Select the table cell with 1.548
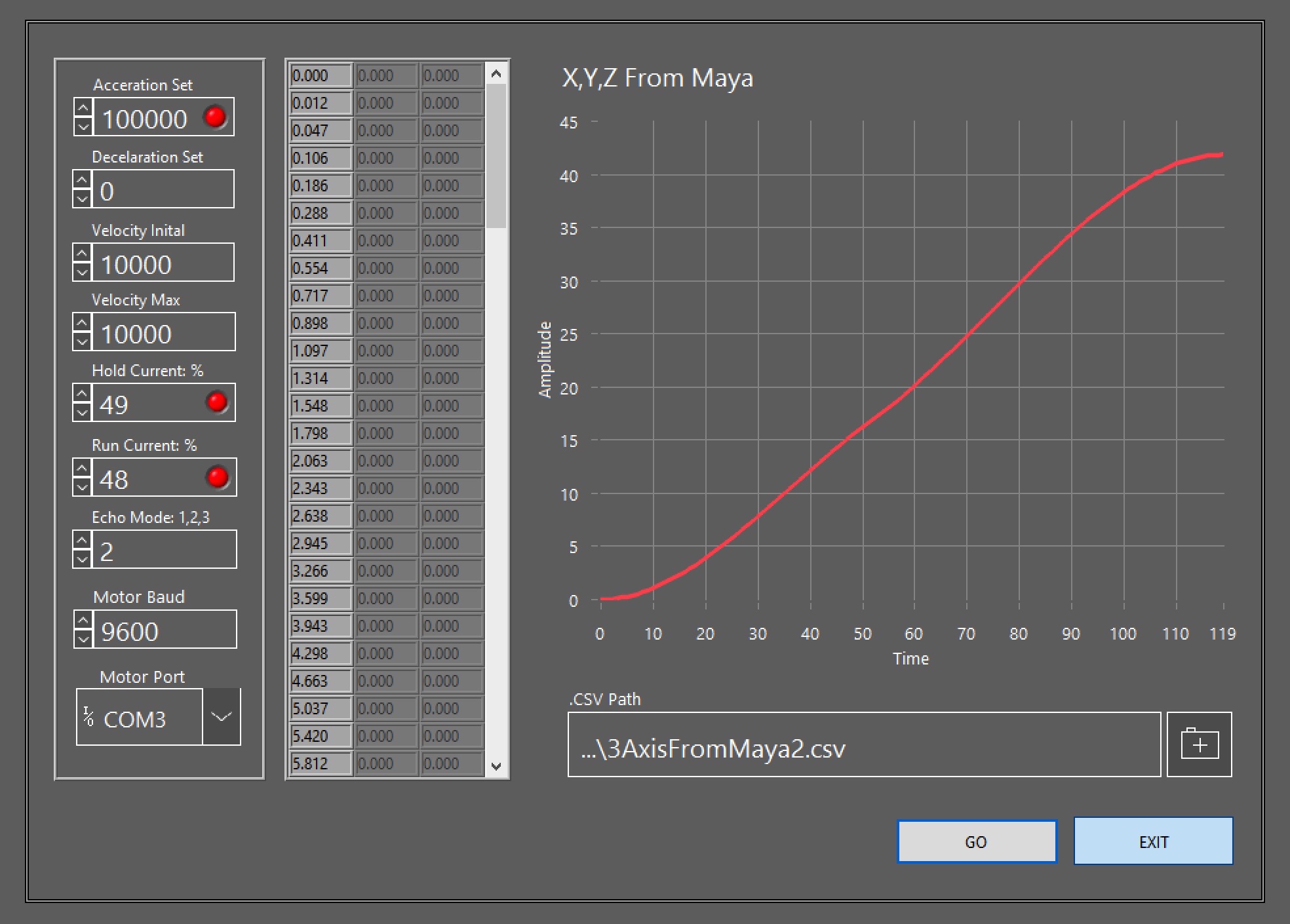The image size is (1290, 924). (x=321, y=406)
